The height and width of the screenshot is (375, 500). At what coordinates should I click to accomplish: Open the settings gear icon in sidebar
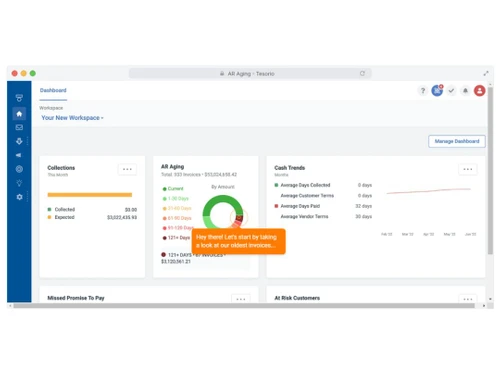19,197
